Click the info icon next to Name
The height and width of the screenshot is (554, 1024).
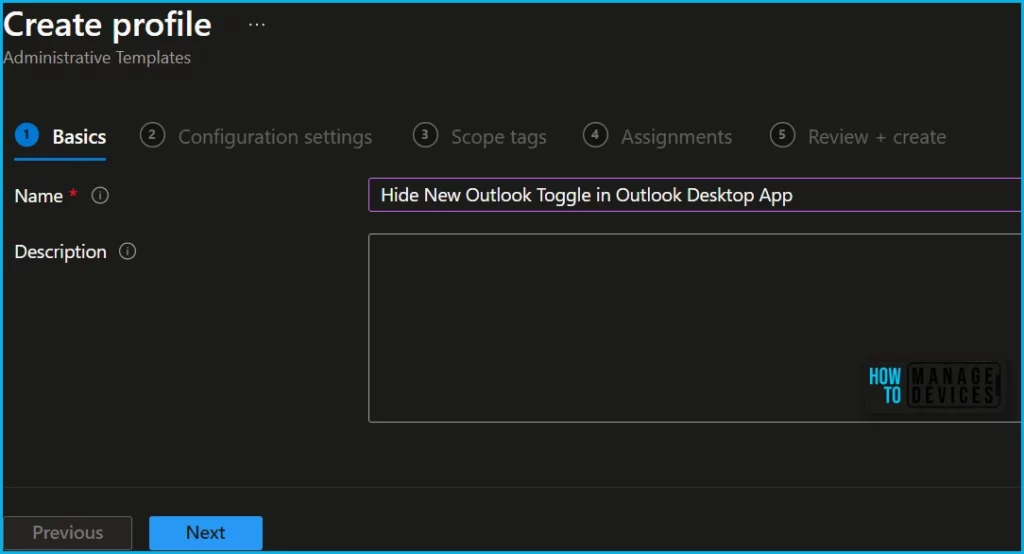pos(100,195)
